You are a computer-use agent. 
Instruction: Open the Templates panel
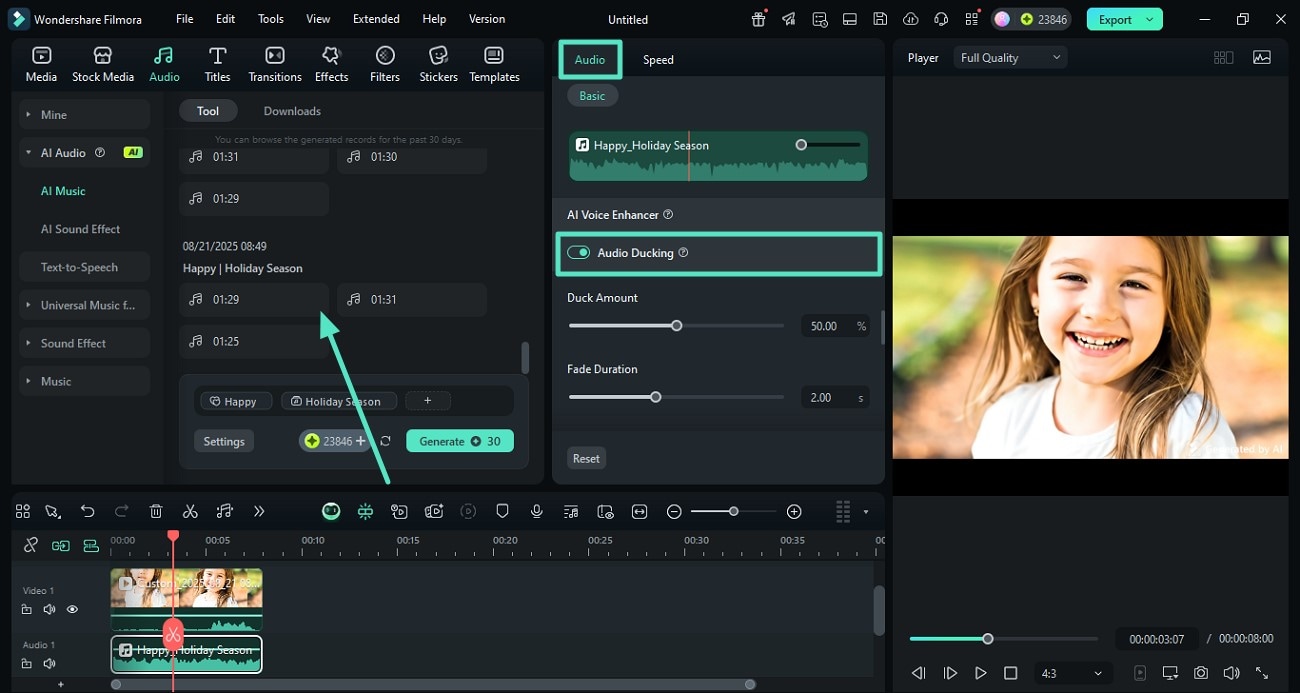click(x=494, y=64)
